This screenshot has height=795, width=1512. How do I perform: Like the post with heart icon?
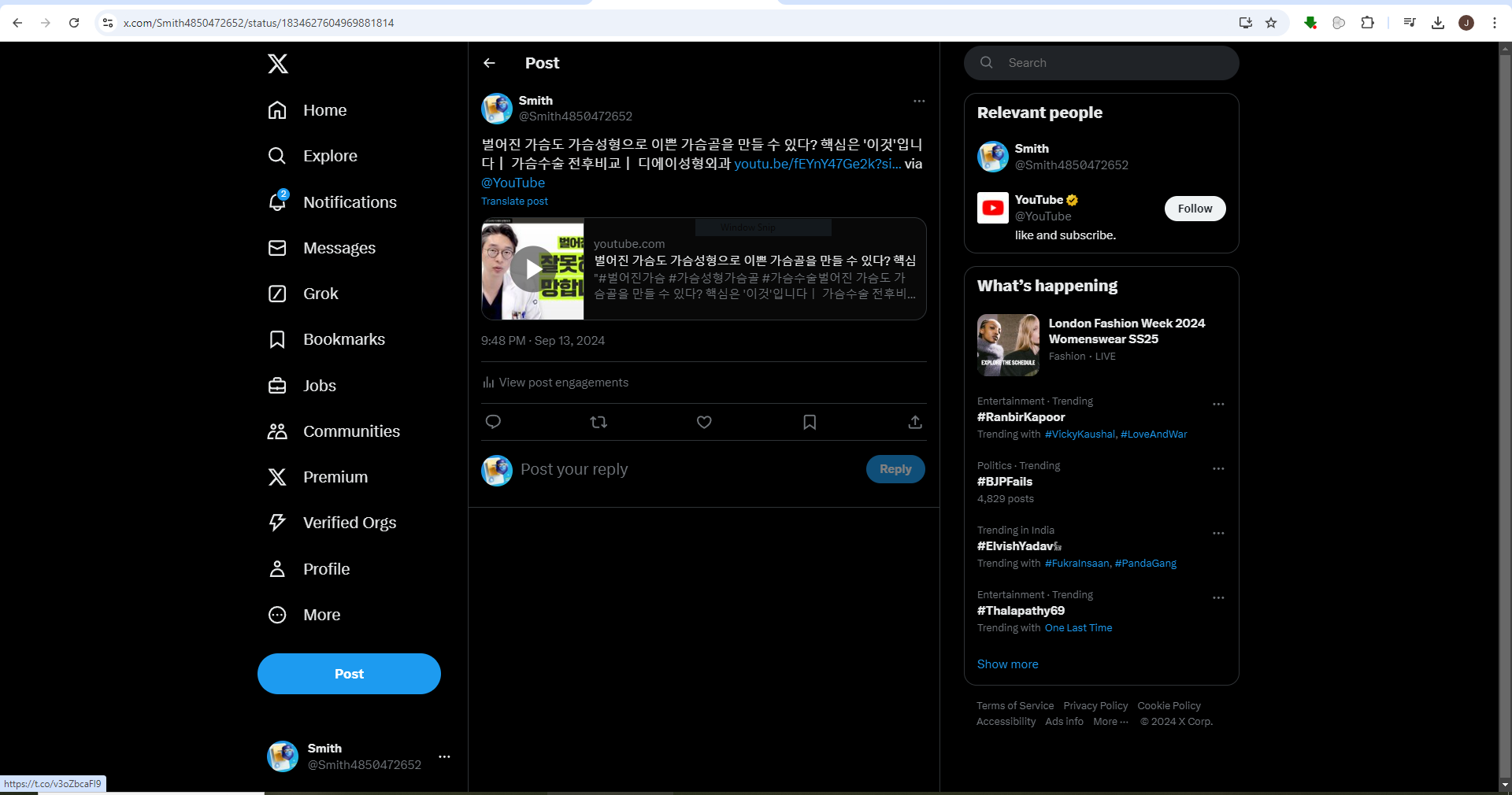click(704, 422)
